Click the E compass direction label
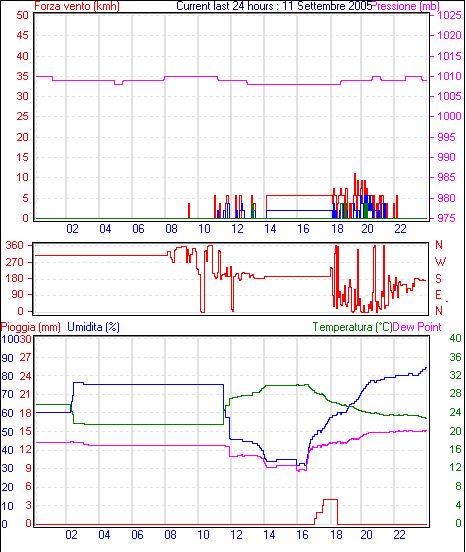 click(x=438, y=295)
